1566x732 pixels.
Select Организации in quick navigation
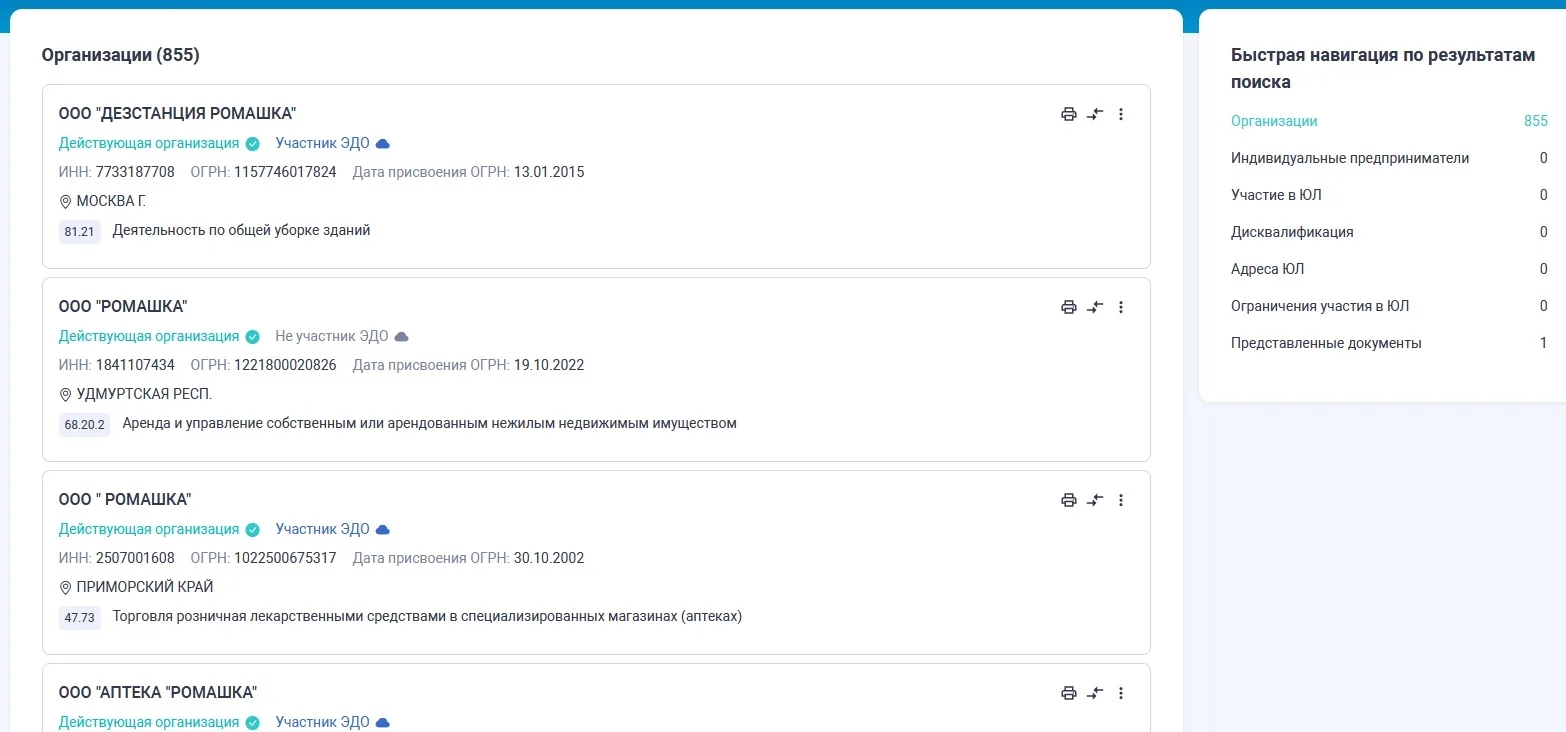coord(1274,121)
